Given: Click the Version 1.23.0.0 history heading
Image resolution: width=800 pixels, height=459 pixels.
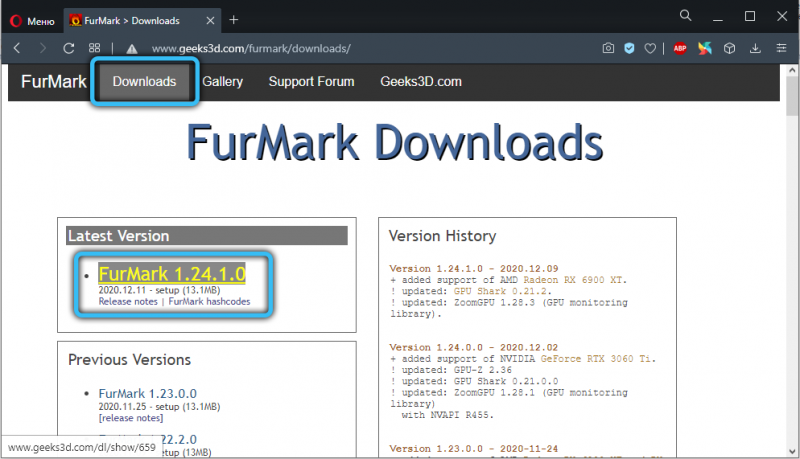Looking at the screenshot, I should point(473,449).
